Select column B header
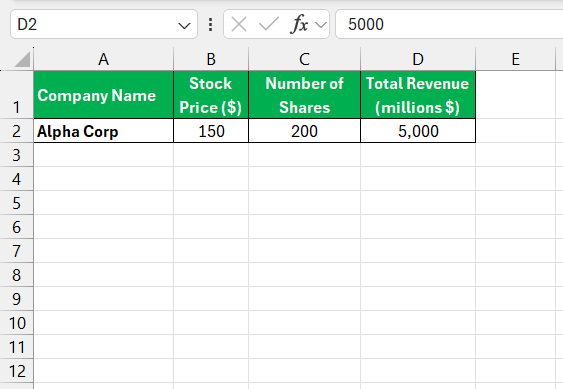 [211, 59]
